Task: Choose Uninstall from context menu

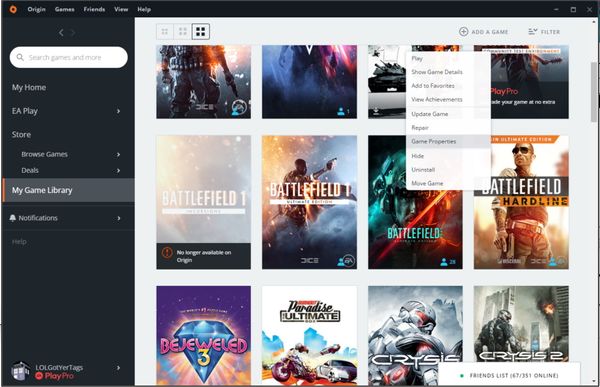Action: (x=448, y=170)
